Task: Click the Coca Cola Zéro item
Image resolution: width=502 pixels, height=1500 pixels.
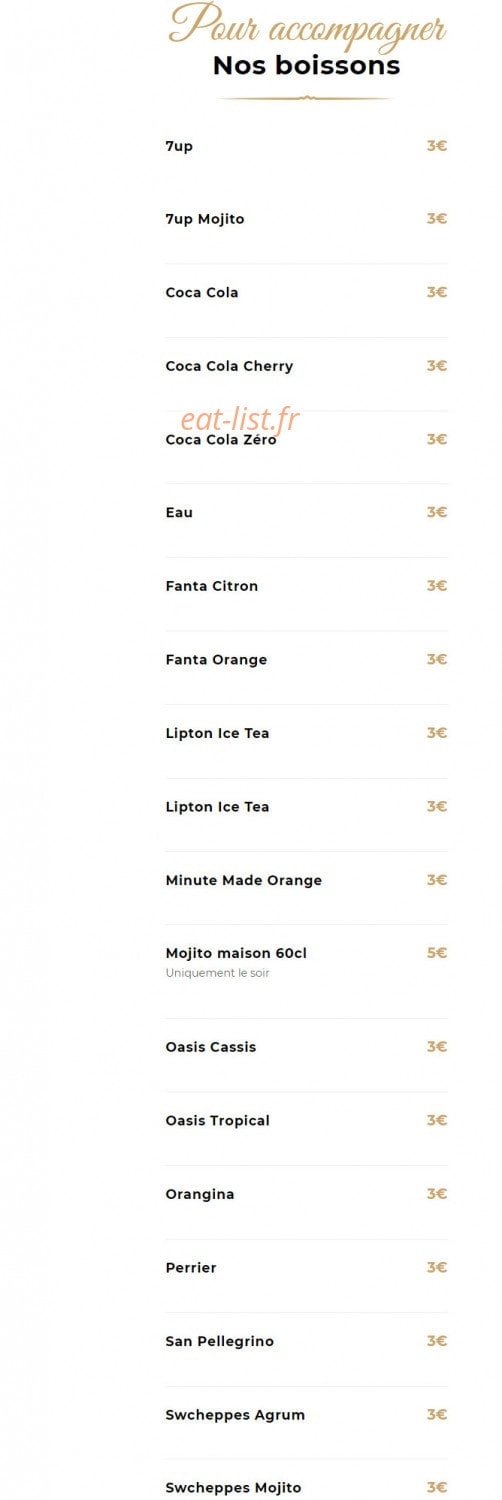Action: click(x=221, y=439)
